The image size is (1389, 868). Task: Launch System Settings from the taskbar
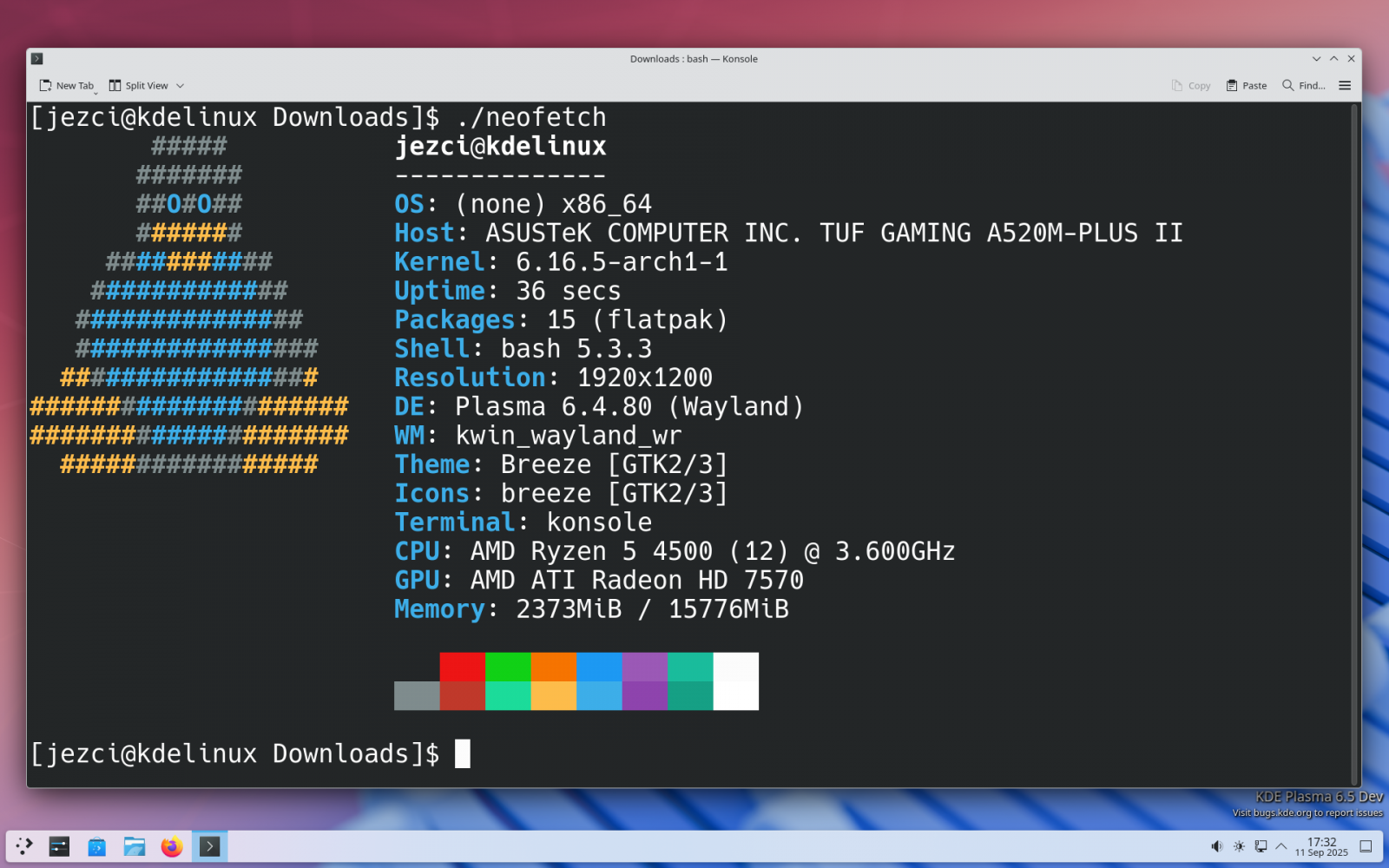click(59, 846)
